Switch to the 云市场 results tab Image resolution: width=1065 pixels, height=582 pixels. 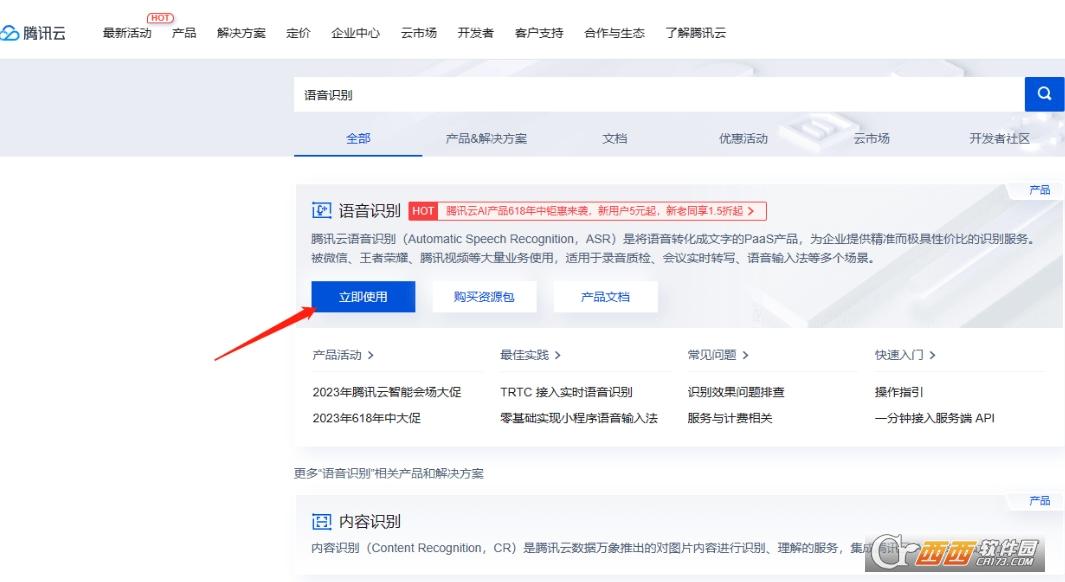(871, 139)
